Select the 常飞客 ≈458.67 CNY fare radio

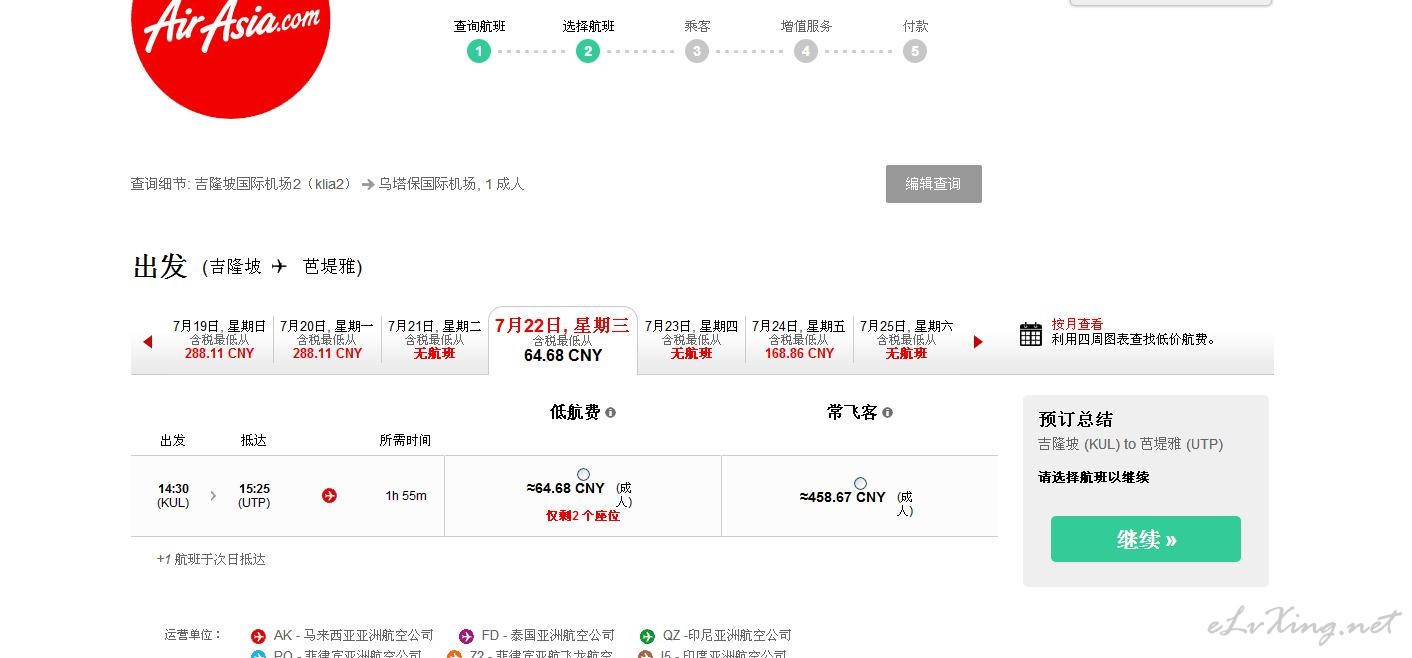click(860, 483)
